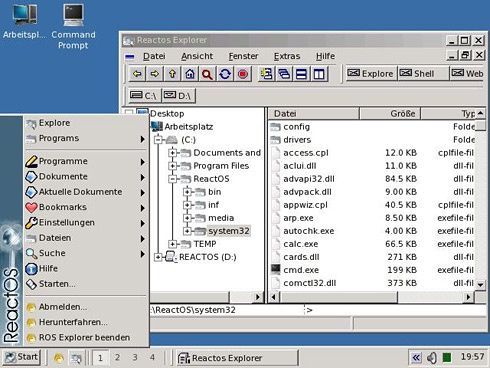Click the new window toolbar icon
Screen dimensions: 490x368
coord(266,74)
